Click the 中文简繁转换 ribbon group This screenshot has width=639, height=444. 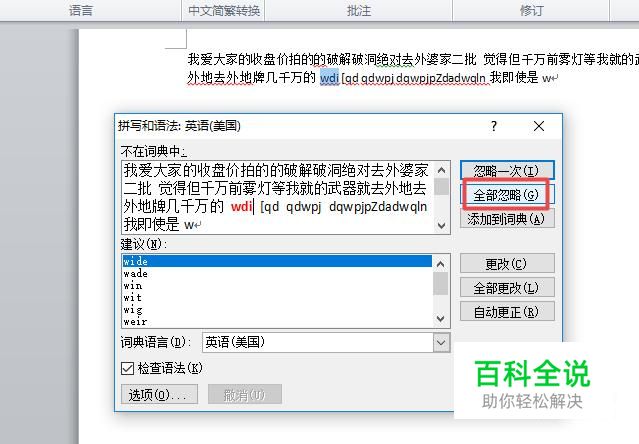224,10
